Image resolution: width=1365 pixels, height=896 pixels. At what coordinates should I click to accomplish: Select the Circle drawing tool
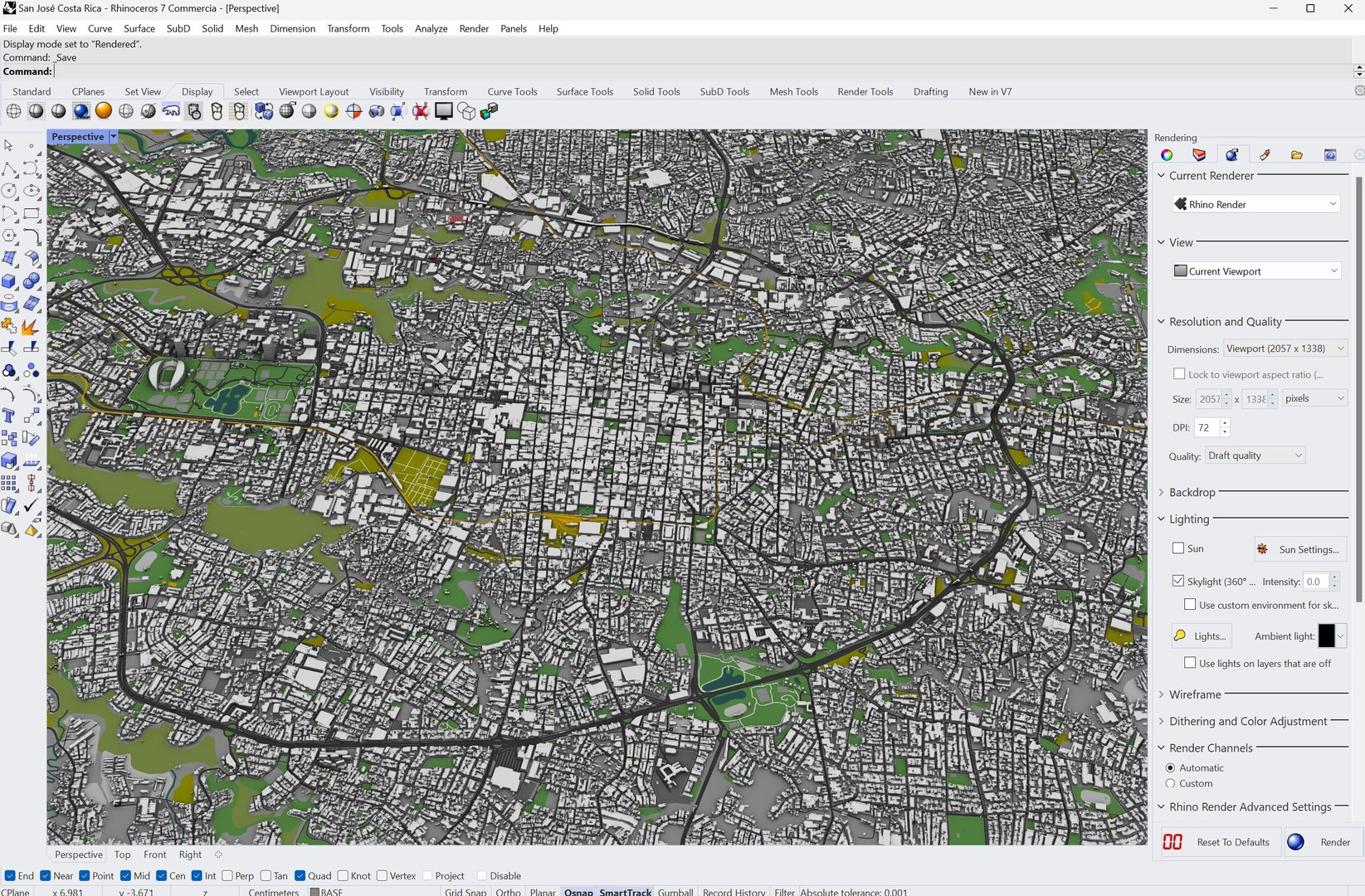click(9, 191)
